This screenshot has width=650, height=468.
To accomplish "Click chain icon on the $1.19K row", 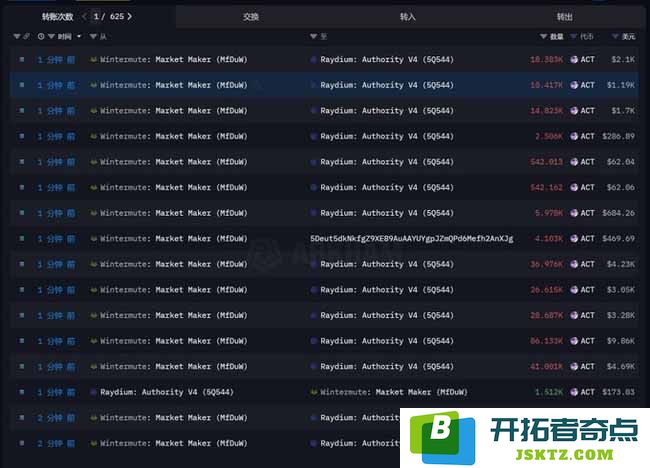I will point(22,85).
